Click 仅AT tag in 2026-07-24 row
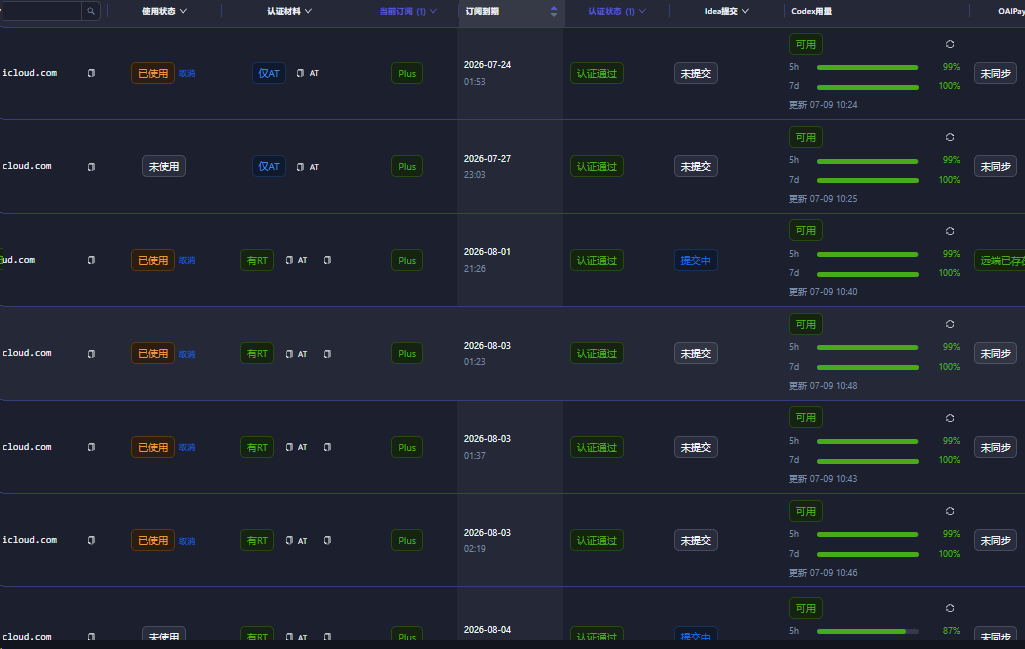The width and height of the screenshot is (1025, 649). click(269, 73)
